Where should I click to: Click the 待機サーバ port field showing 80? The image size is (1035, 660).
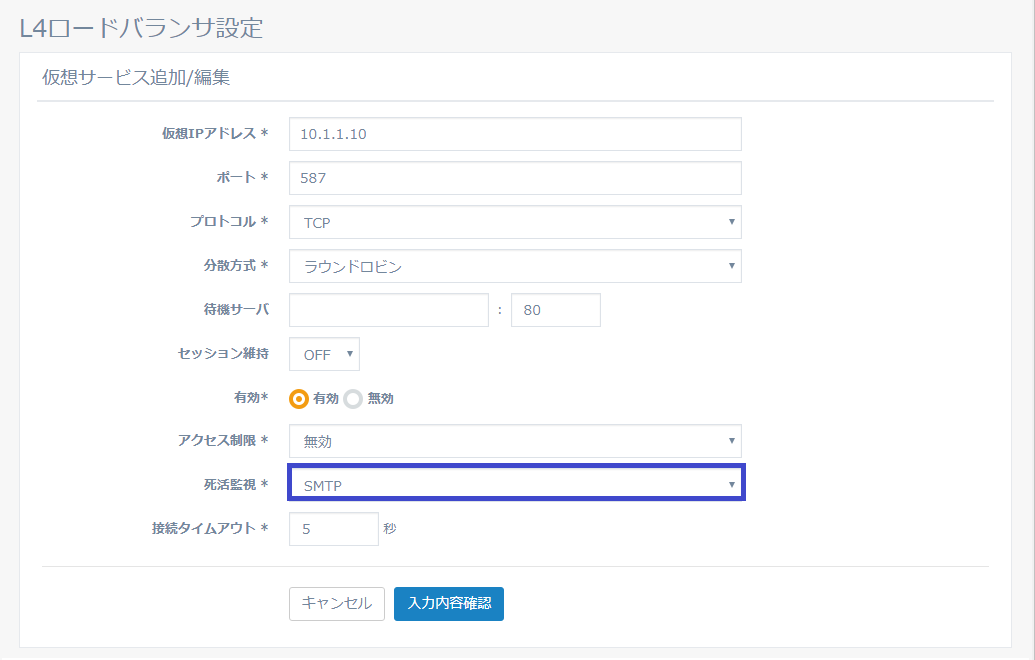coord(555,310)
